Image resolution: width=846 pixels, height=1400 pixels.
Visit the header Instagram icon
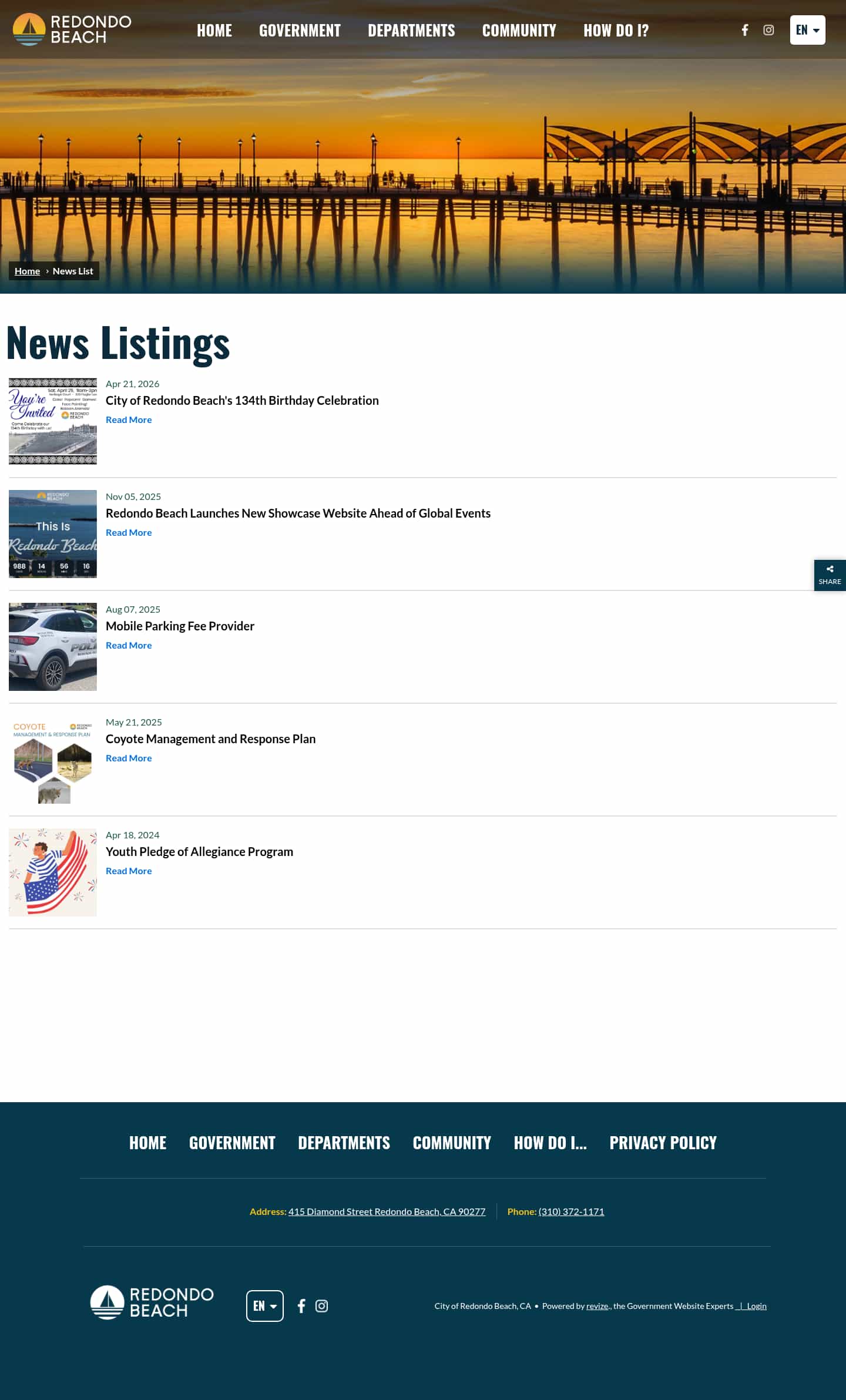tap(768, 30)
